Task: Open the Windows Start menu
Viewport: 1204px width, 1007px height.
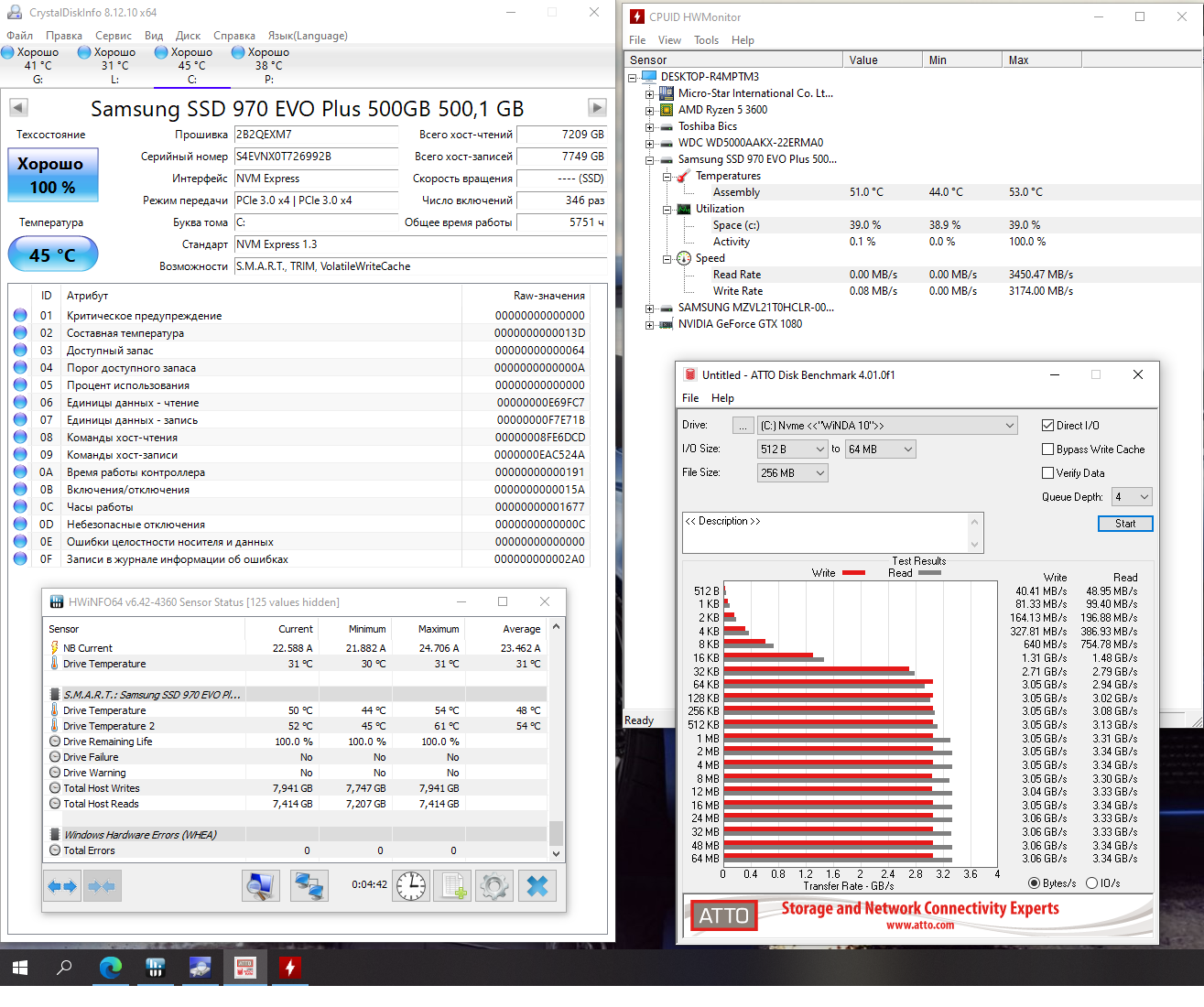Action: (20, 968)
